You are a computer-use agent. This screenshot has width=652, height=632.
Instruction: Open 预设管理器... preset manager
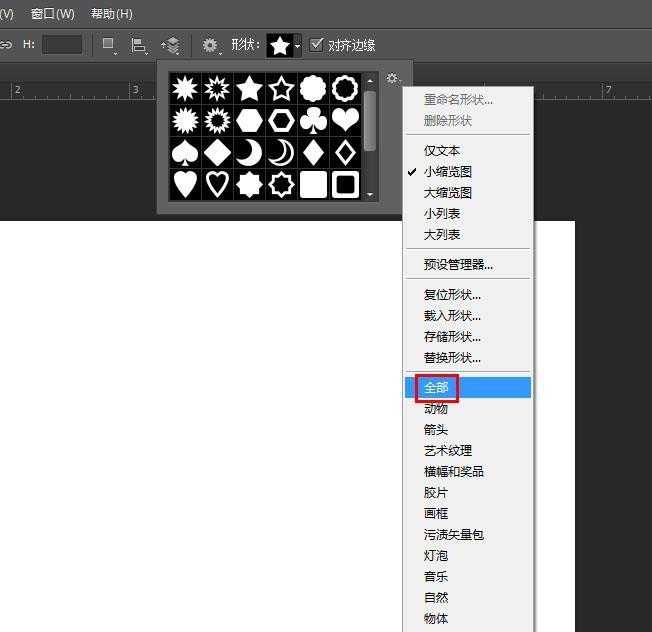458,265
